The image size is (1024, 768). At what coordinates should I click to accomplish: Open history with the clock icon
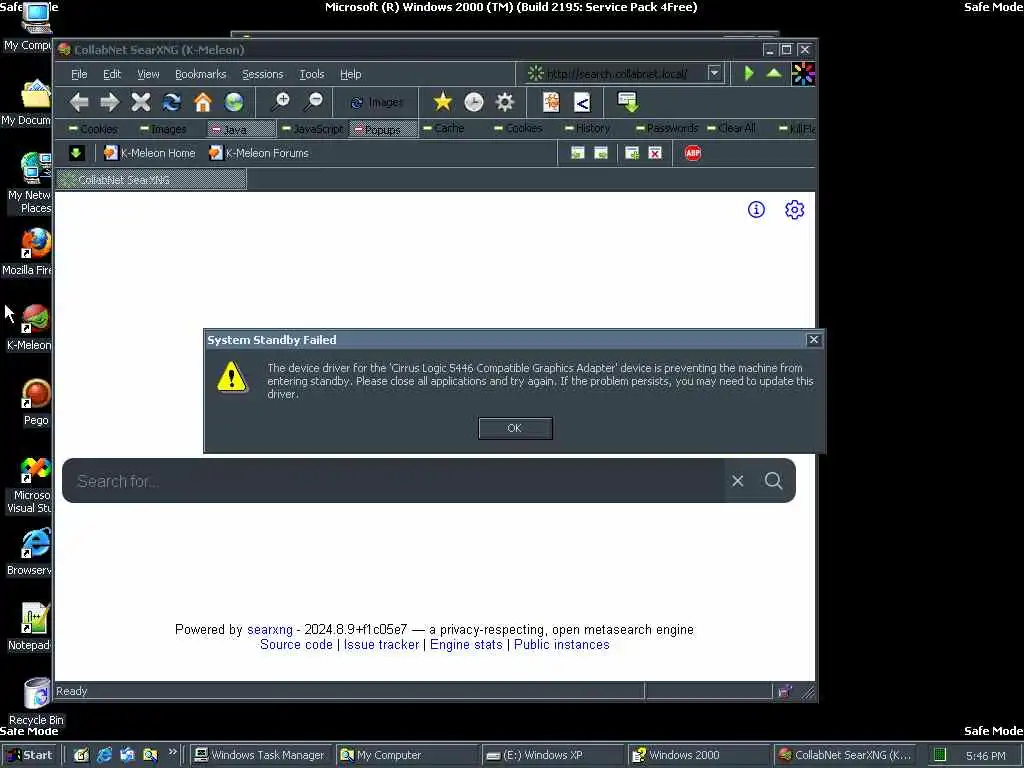473,102
